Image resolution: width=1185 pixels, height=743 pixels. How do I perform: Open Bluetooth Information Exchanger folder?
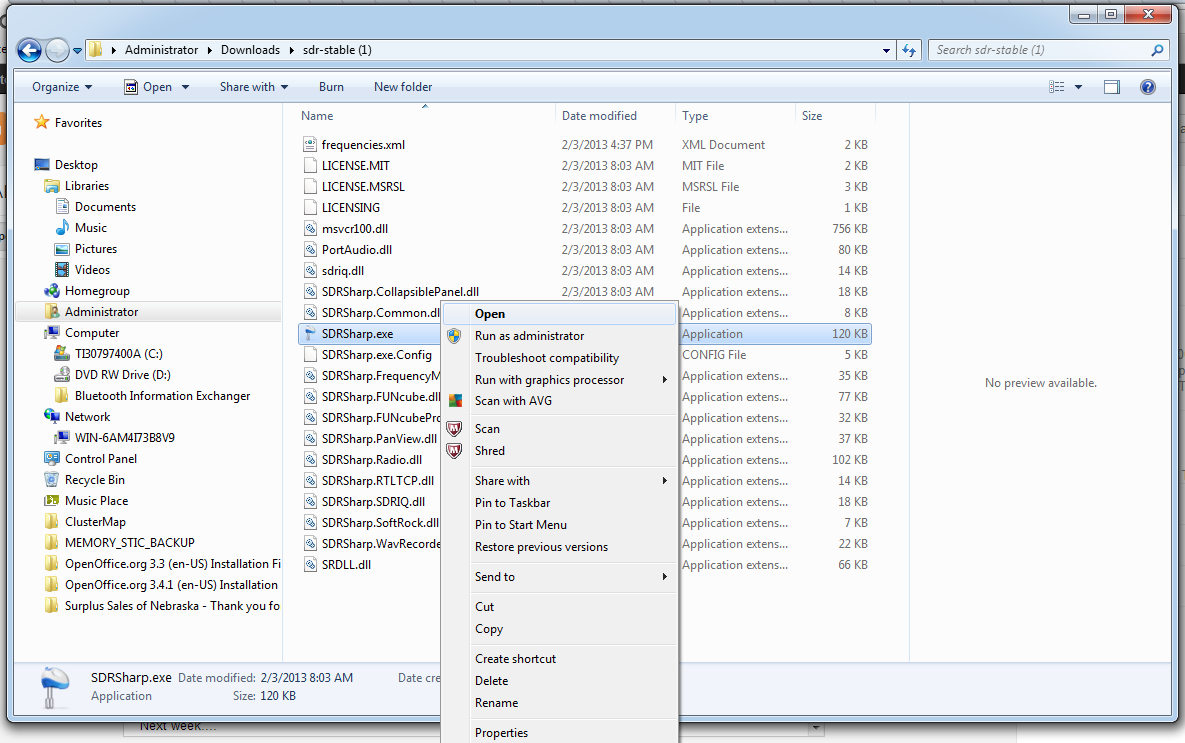(x=162, y=396)
